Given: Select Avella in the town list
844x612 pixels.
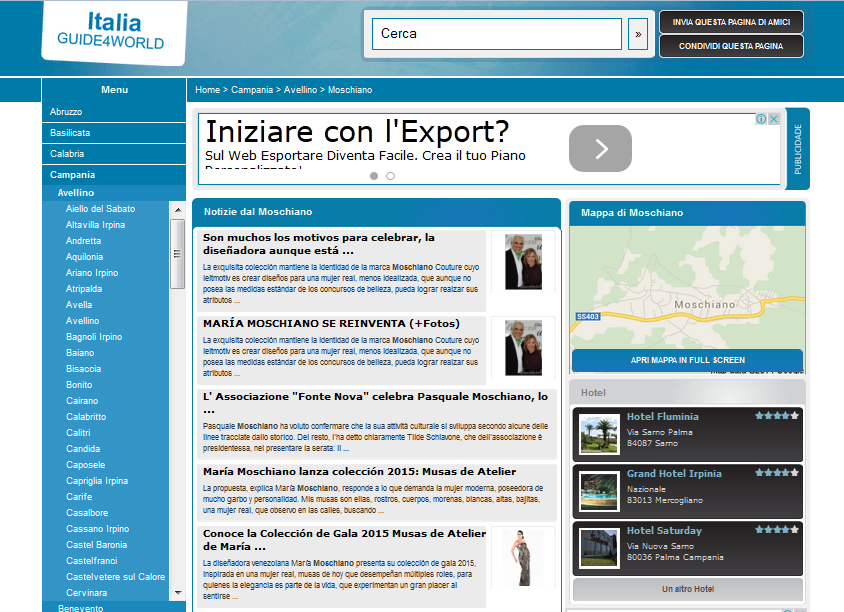Looking at the screenshot, I should point(79,305).
